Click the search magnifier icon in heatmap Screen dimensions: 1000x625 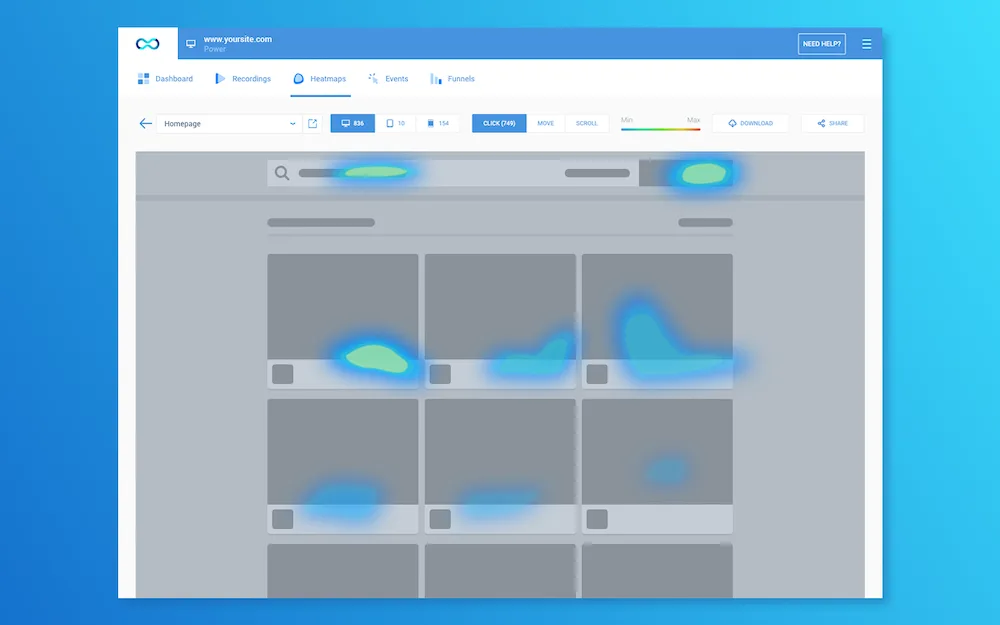click(282, 173)
